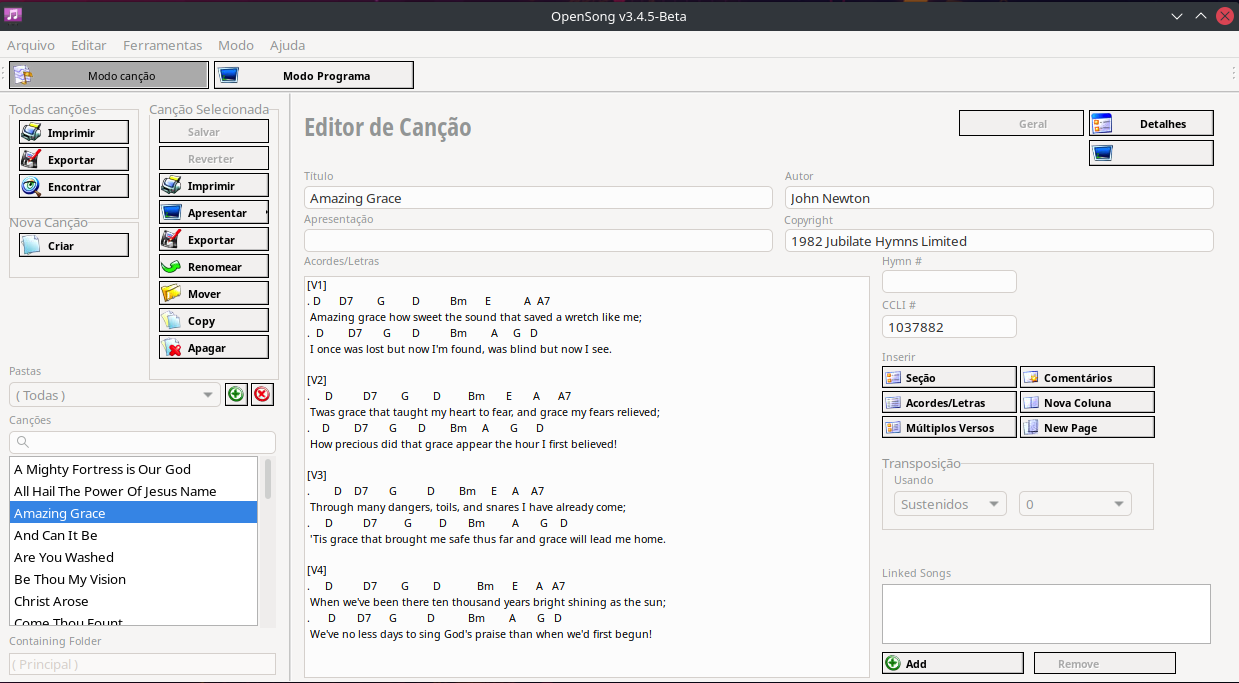Select Be Thou My Vision in song list

point(69,579)
